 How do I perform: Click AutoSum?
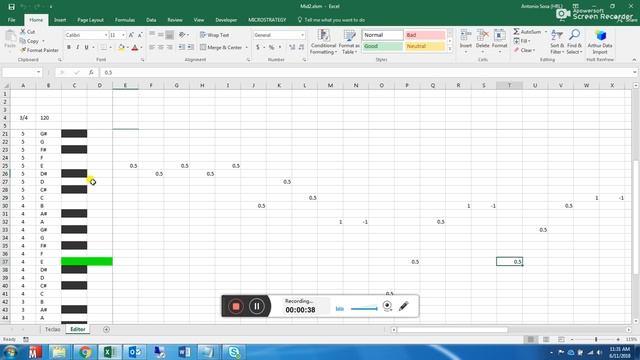(x=527, y=32)
